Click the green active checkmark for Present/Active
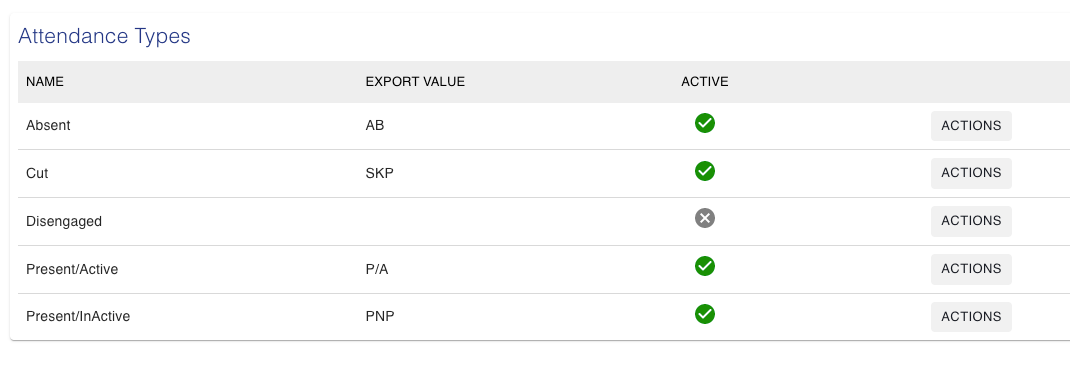Image resolution: width=1070 pixels, height=368 pixels. [704, 266]
